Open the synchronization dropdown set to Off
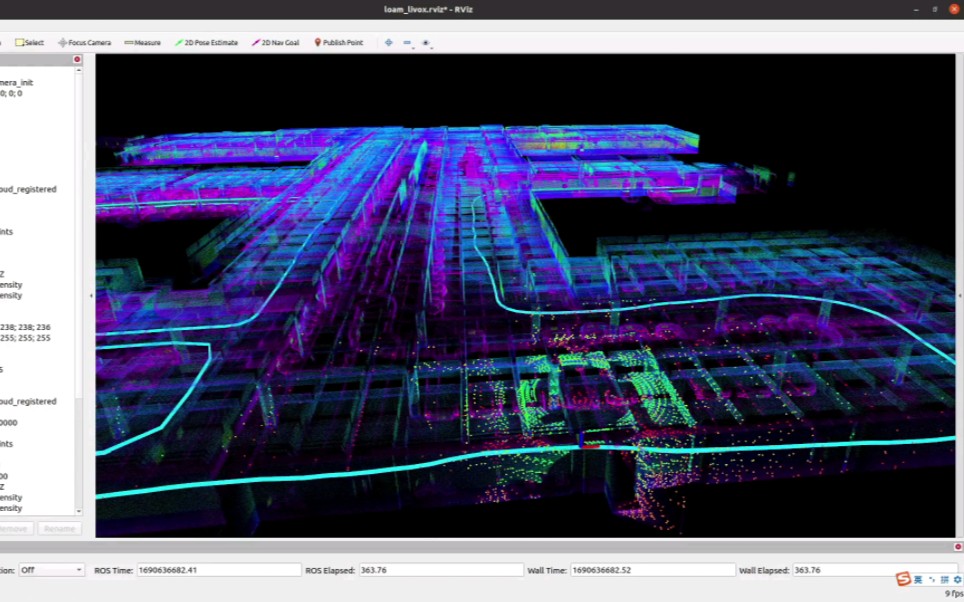Image resolution: width=964 pixels, height=602 pixels. (52, 570)
